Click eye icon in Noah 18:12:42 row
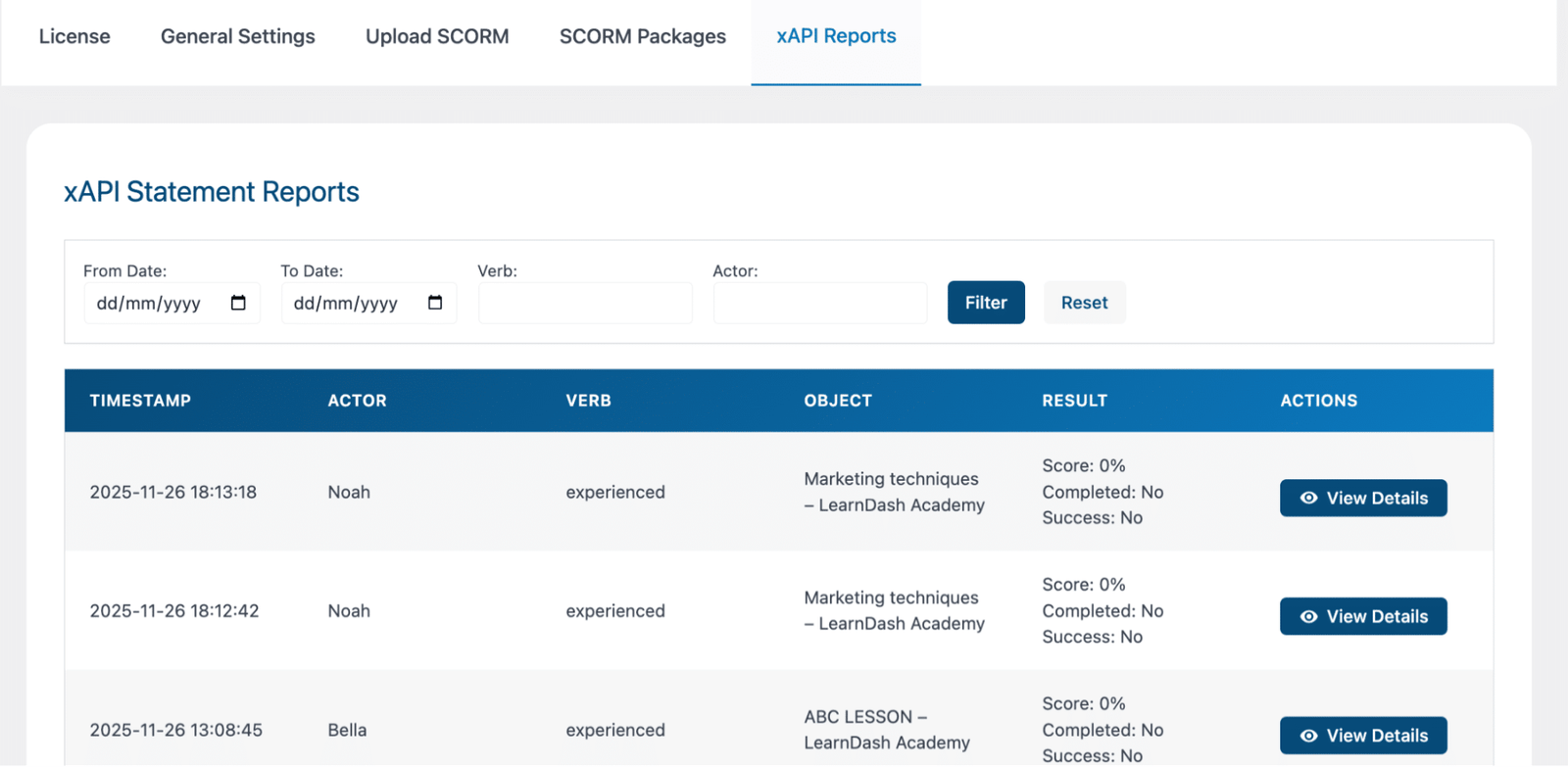The height and width of the screenshot is (767, 1568). 1308,616
